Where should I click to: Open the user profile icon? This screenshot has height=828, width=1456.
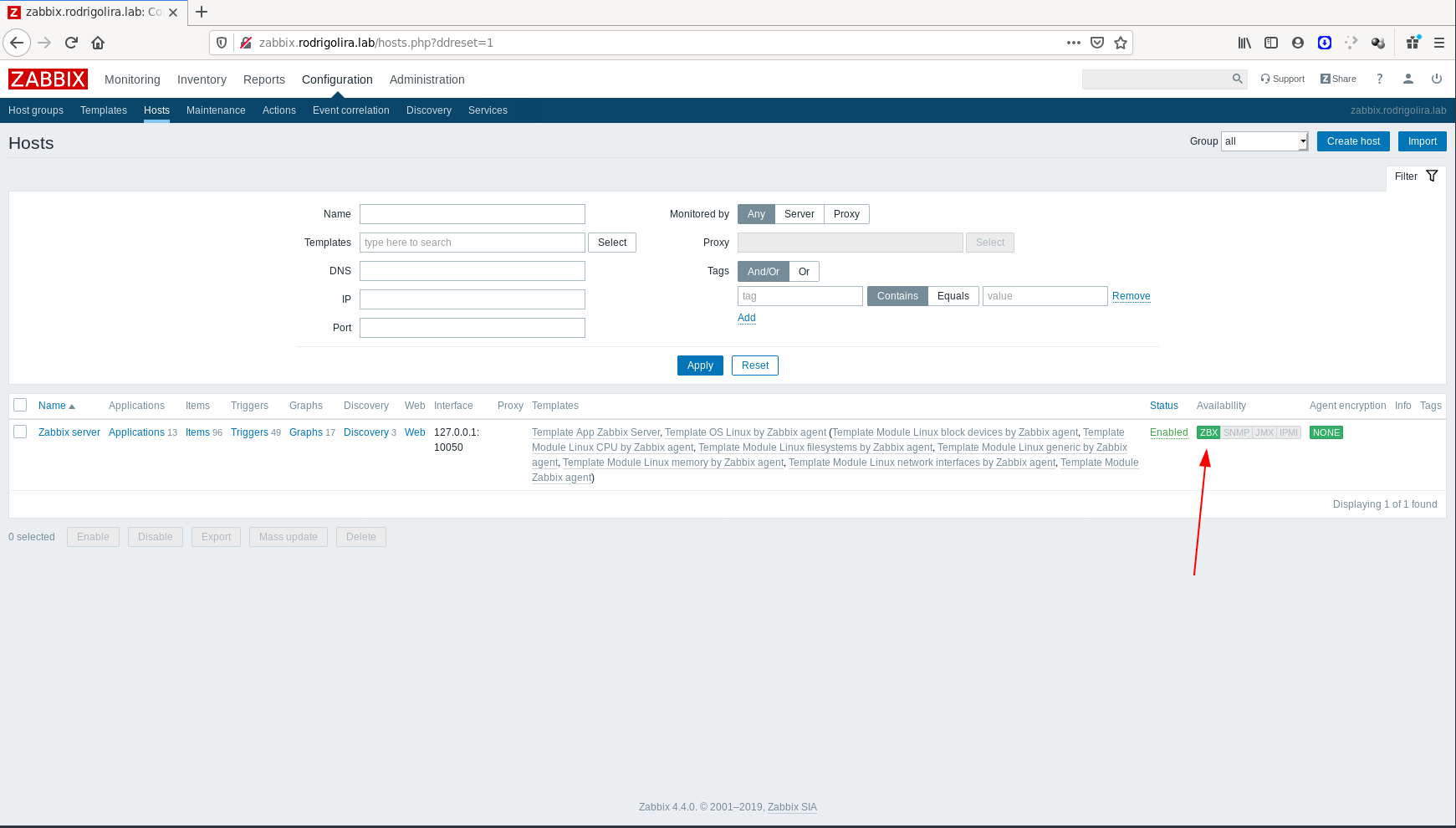coord(1407,79)
